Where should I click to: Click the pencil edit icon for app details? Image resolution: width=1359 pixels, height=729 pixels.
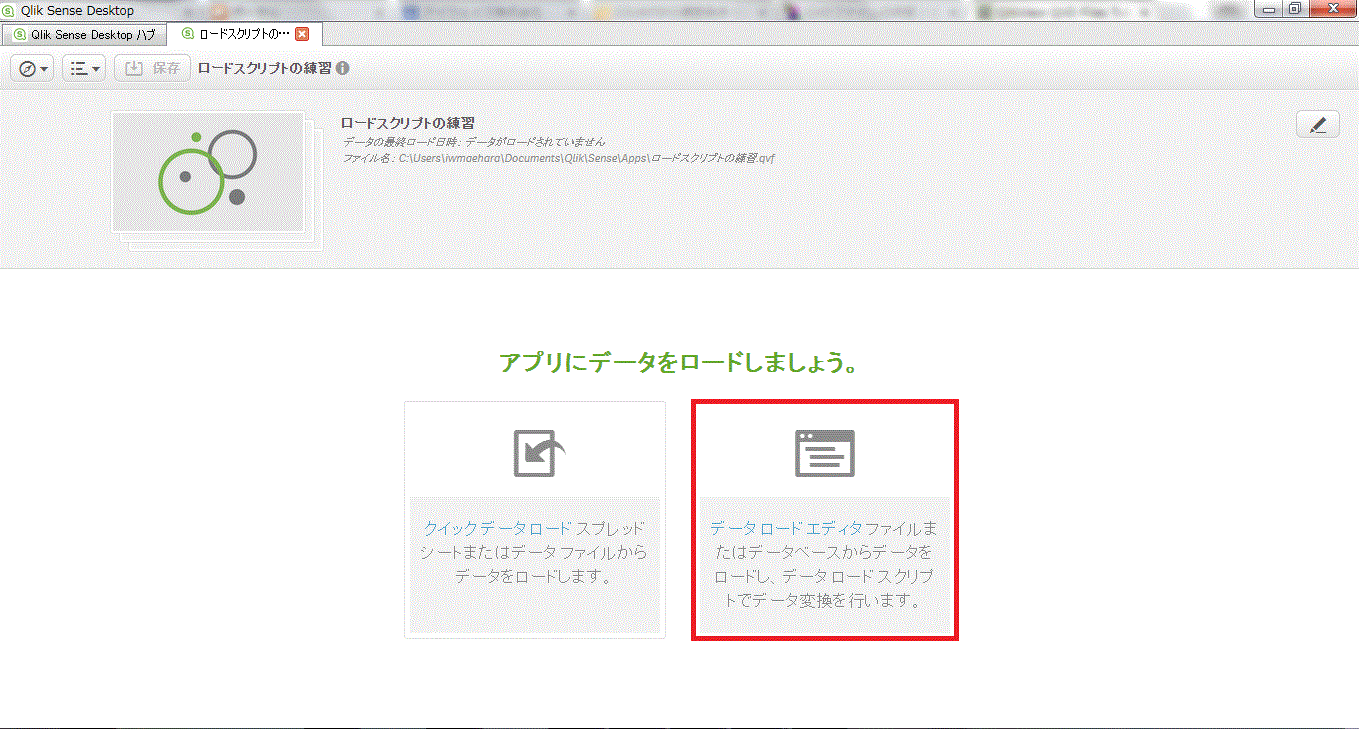click(x=1317, y=124)
